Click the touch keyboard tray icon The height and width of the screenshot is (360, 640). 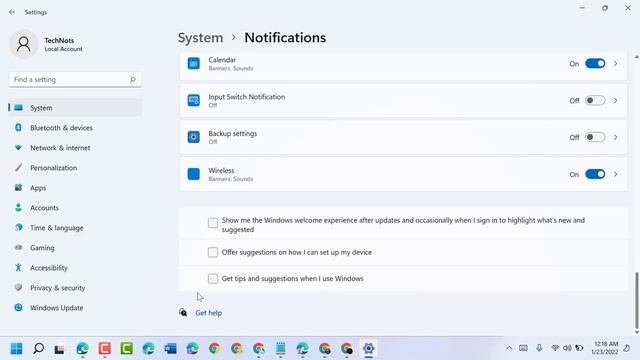pos(523,348)
